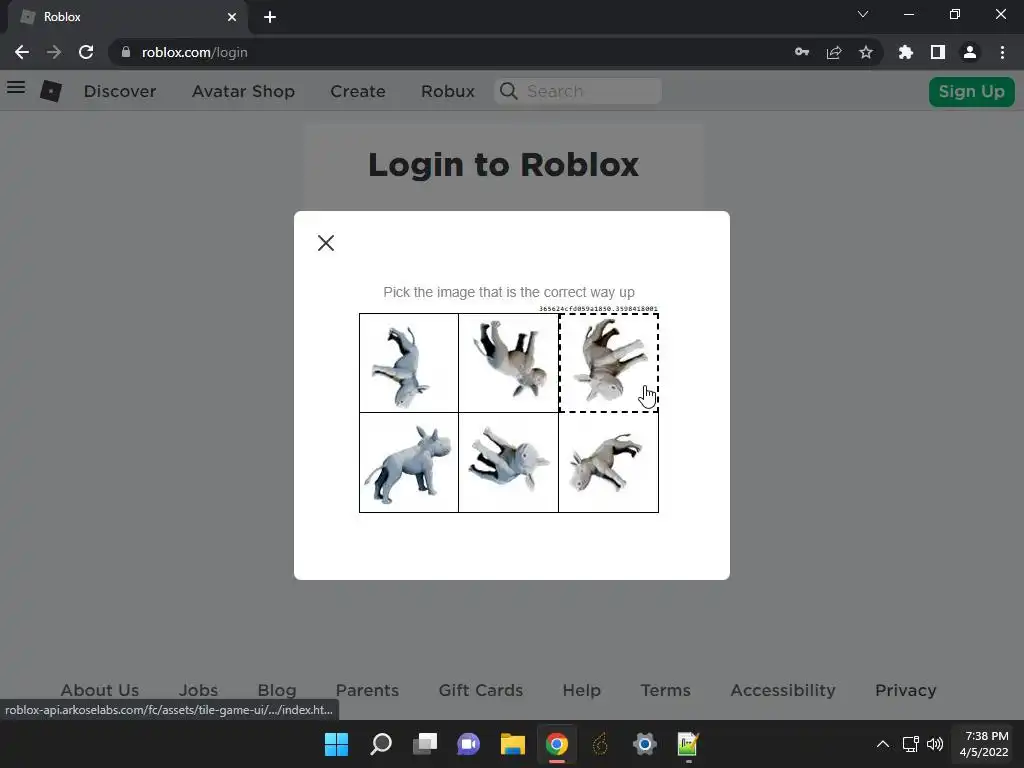Pick the bottom-middle animal image
Screen dimensions: 1024x768
point(509,463)
